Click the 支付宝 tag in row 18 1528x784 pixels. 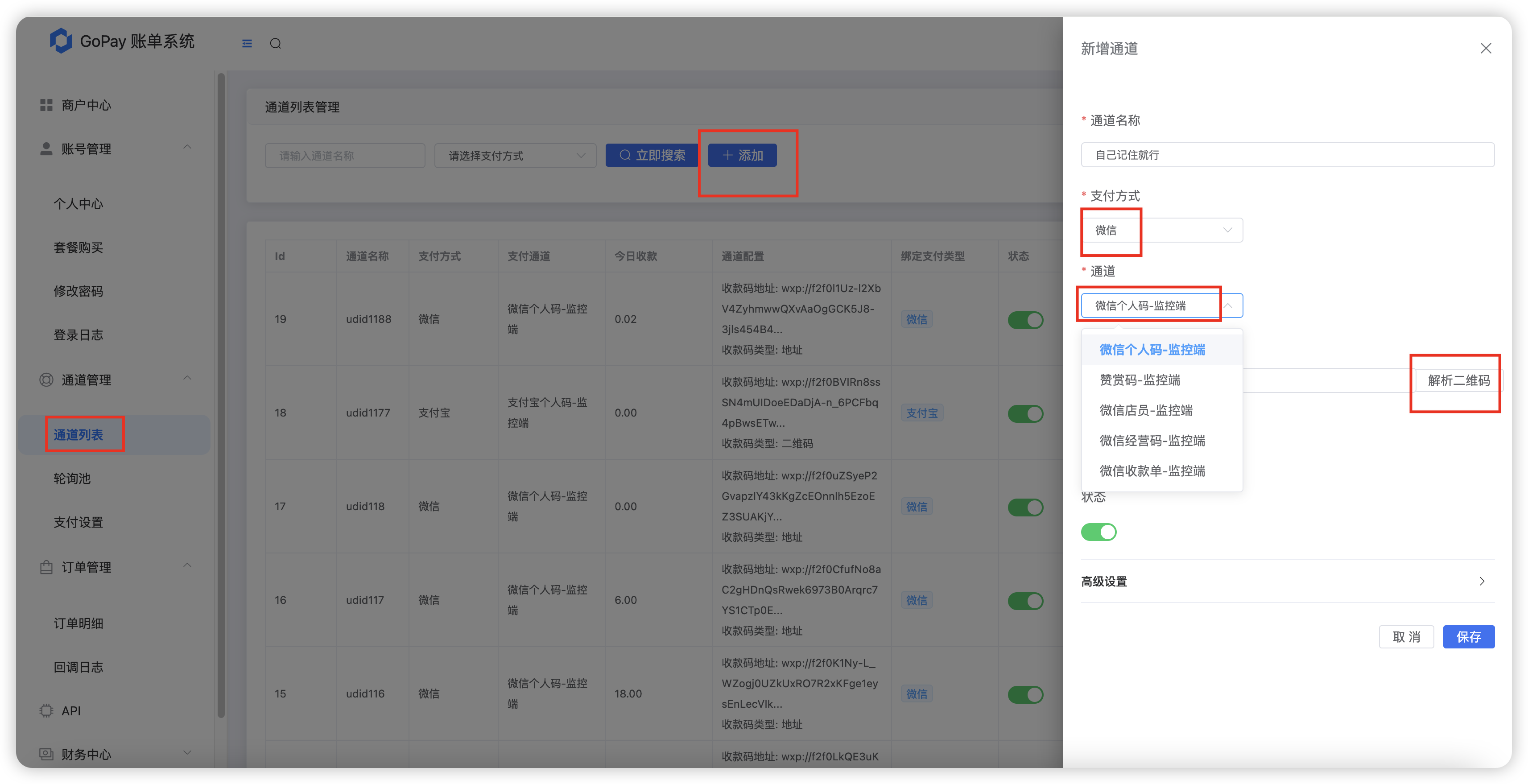922,413
